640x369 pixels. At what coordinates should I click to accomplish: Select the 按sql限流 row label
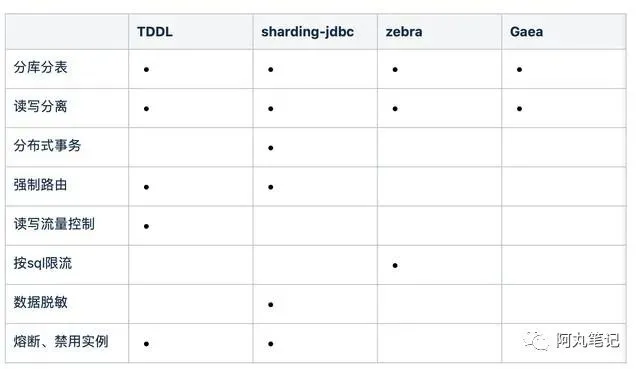[x=43, y=263]
